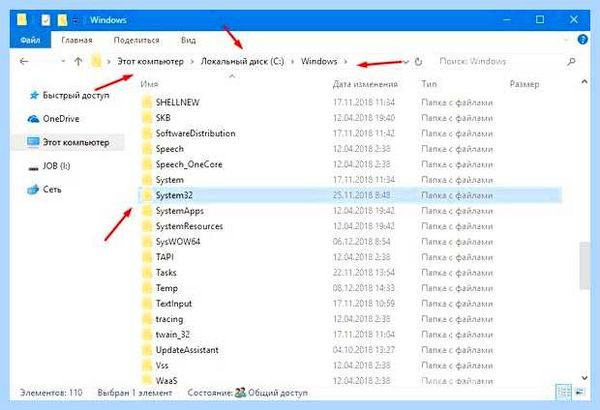Open quick access toolbar customize dropdown
600x410 pixels.
coord(76,20)
